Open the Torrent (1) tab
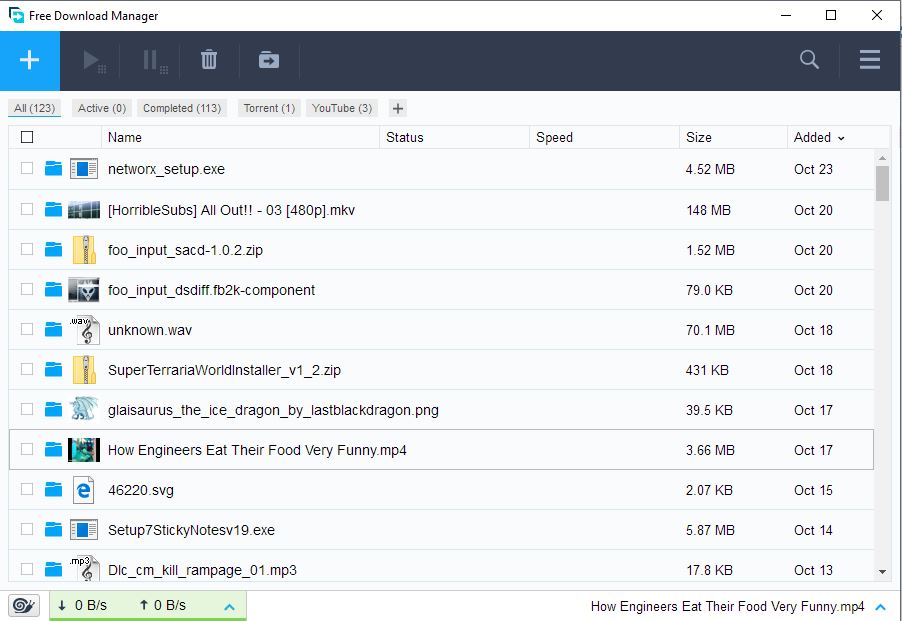902x621 pixels. click(x=267, y=107)
